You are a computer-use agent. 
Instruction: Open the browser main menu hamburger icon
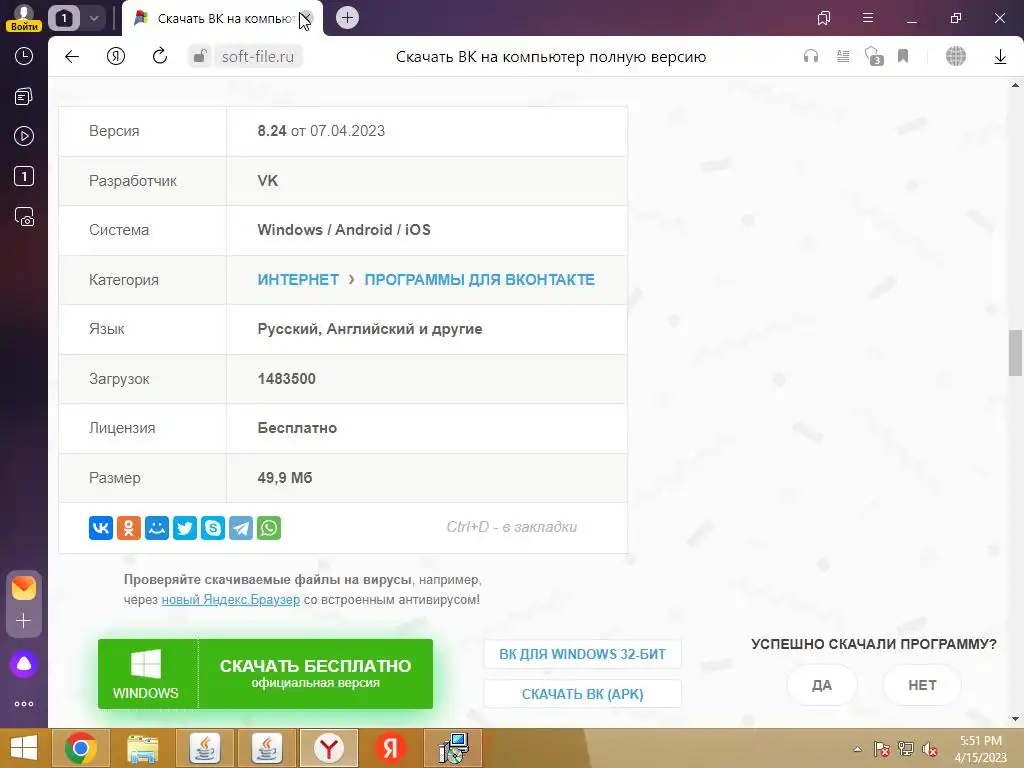click(x=868, y=18)
